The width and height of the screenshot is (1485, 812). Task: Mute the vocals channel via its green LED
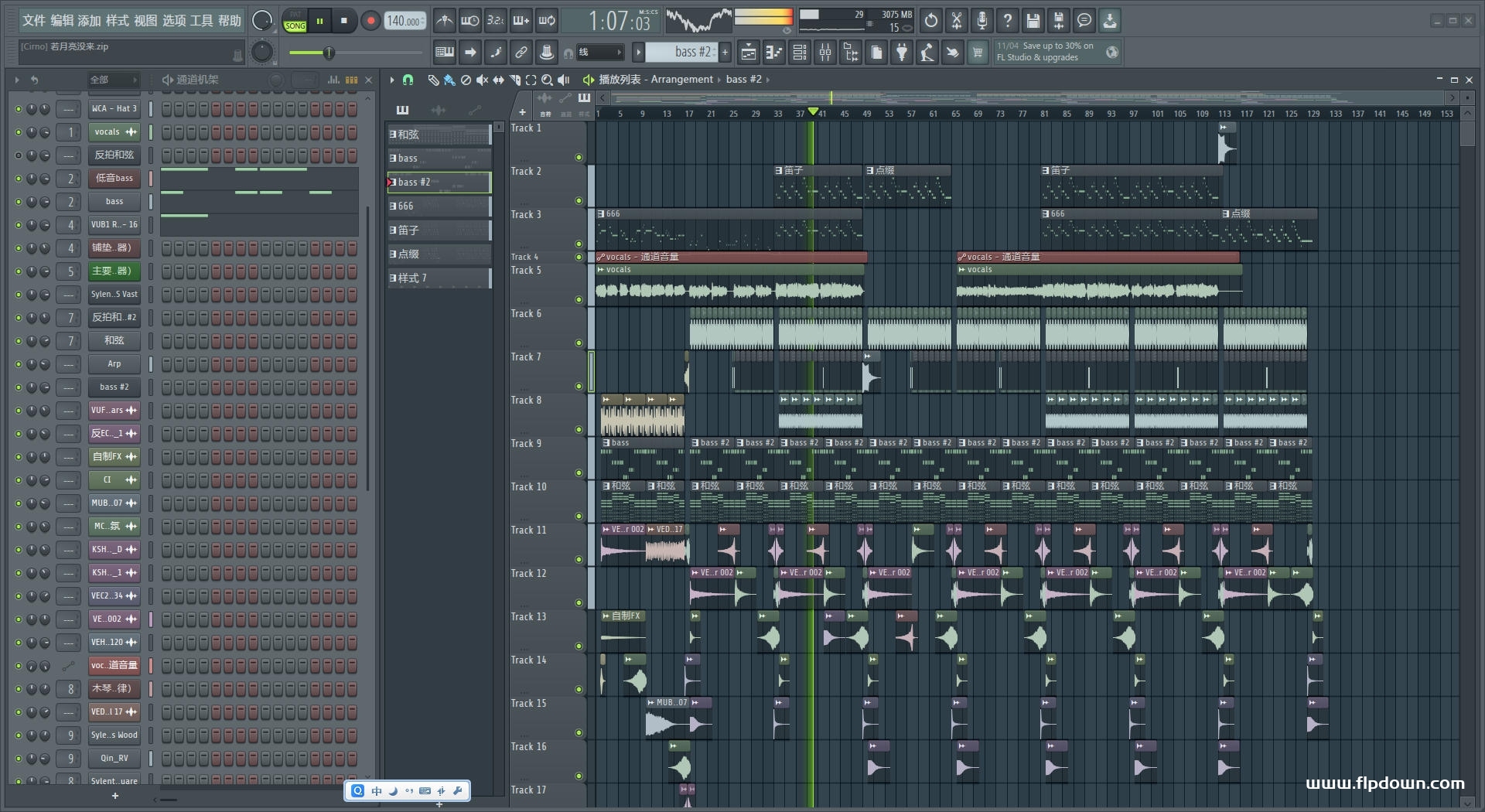point(19,132)
